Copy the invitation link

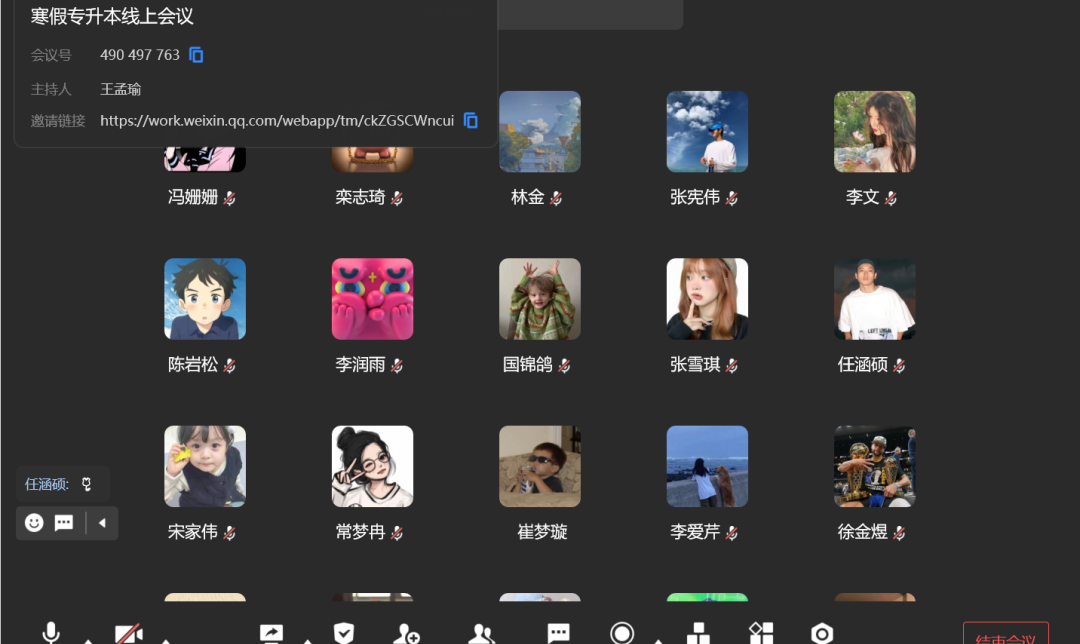470,121
